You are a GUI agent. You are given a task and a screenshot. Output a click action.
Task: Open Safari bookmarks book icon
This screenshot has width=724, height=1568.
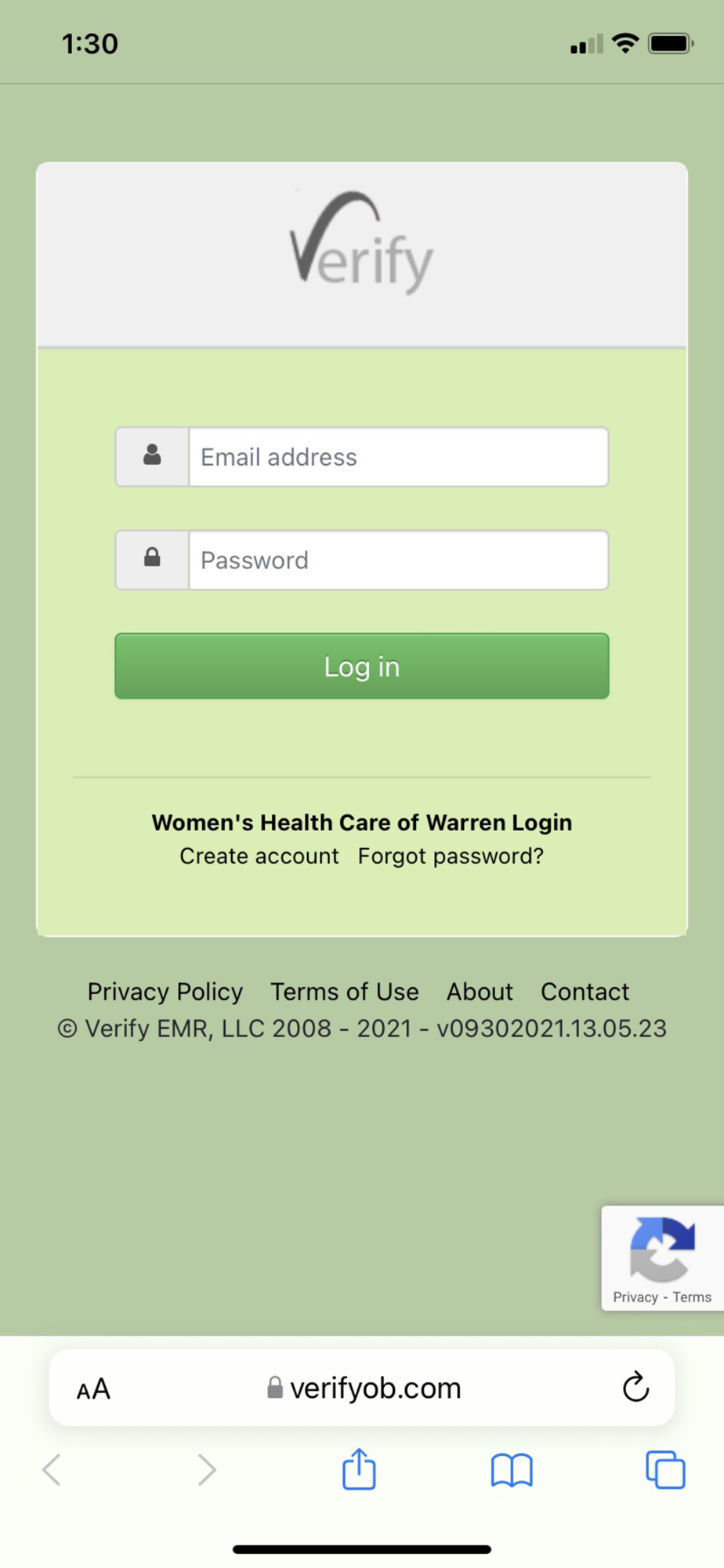click(x=512, y=1470)
